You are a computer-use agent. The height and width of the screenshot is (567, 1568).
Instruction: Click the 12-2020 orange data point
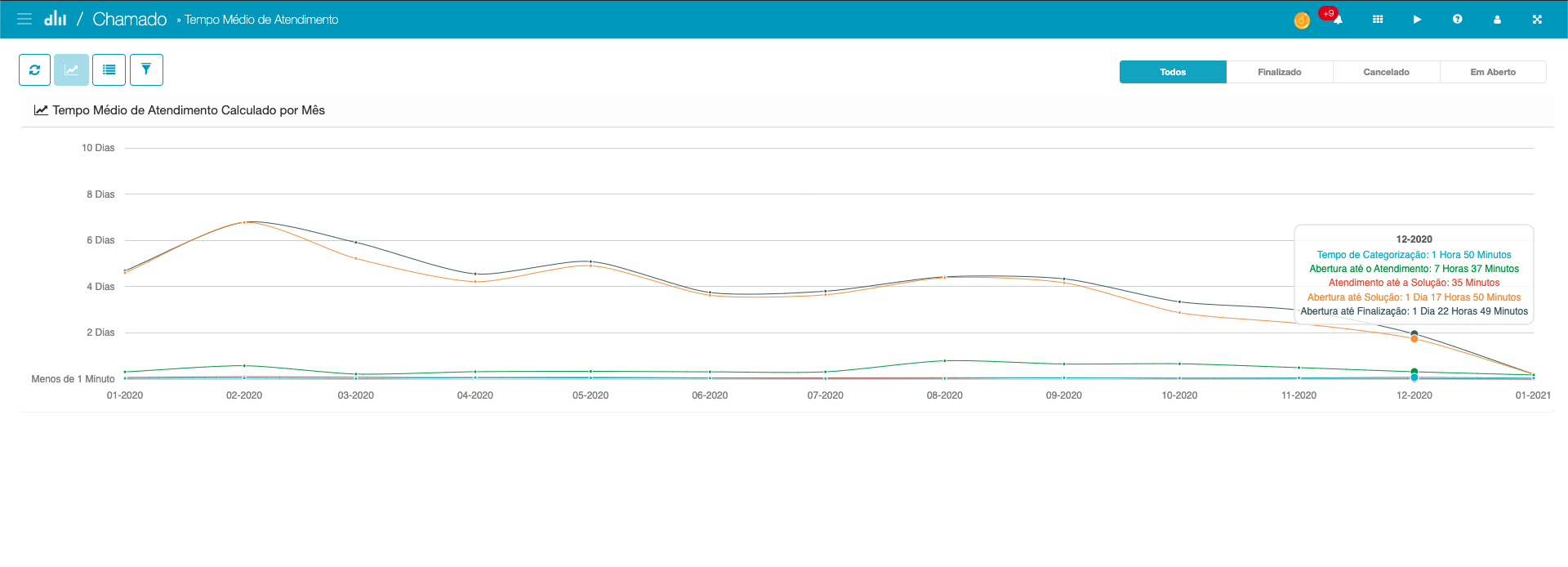(x=1414, y=339)
